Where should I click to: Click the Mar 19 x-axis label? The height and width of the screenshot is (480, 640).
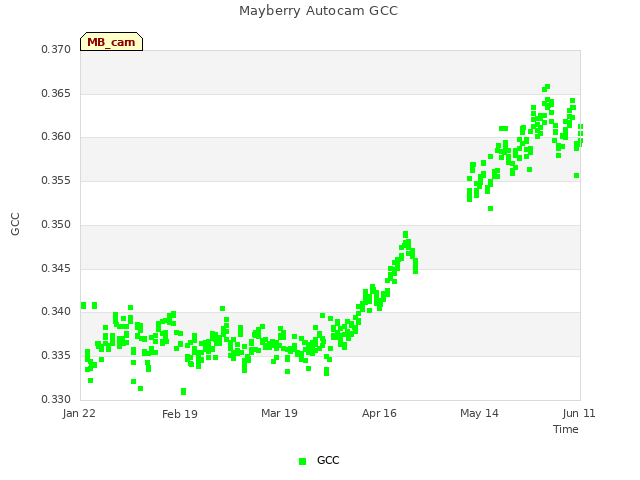[x=279, y=413]
